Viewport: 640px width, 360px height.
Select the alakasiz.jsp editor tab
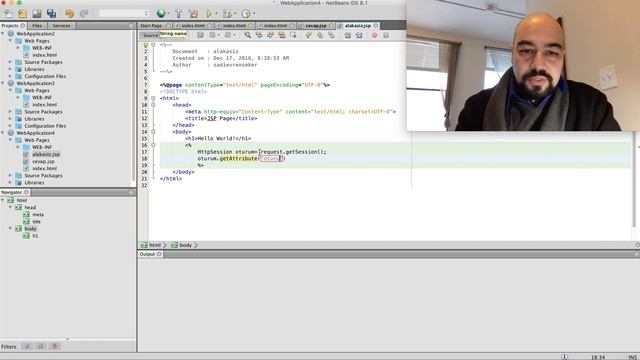click(x=358, y=25)
